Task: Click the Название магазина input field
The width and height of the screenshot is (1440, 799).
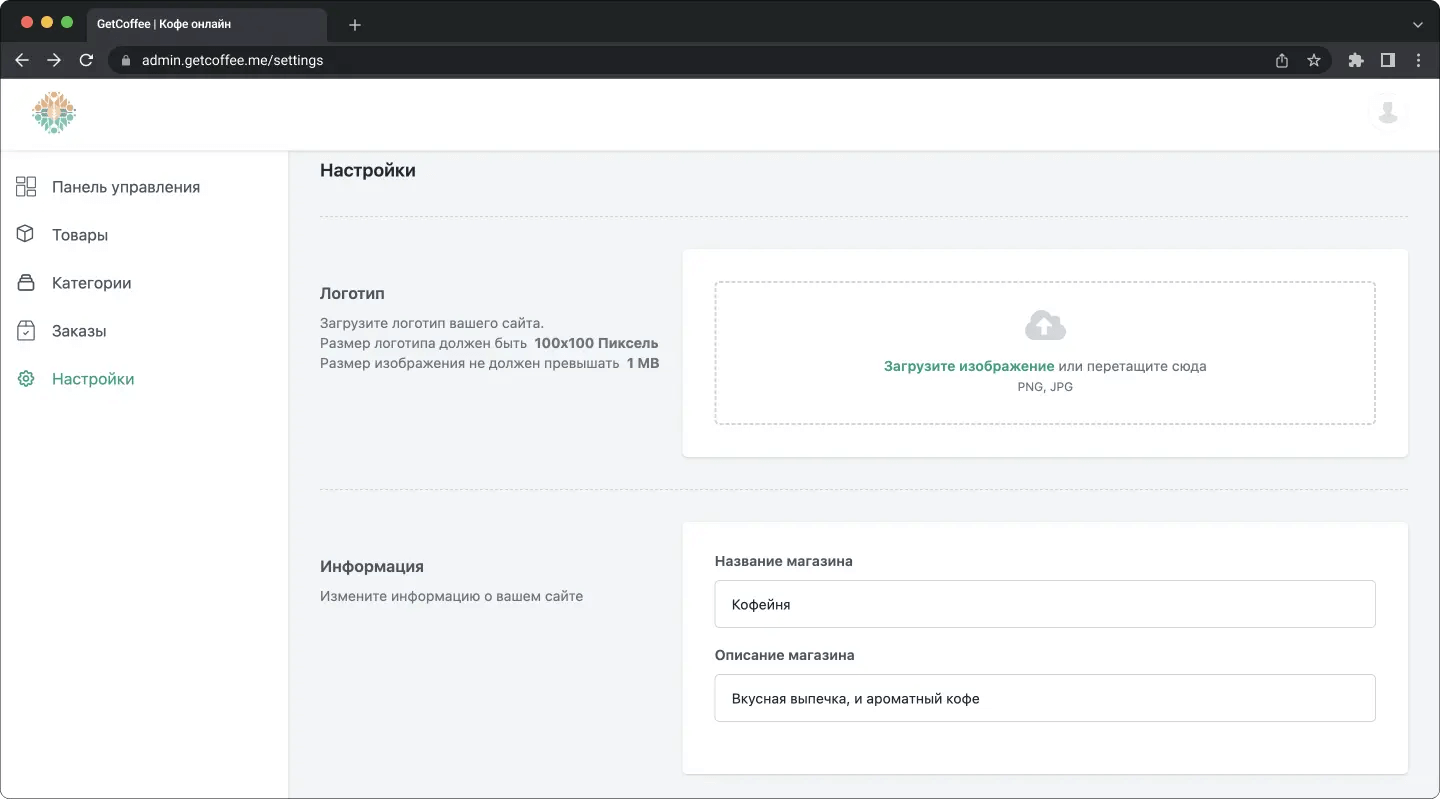Action: 1045,604
